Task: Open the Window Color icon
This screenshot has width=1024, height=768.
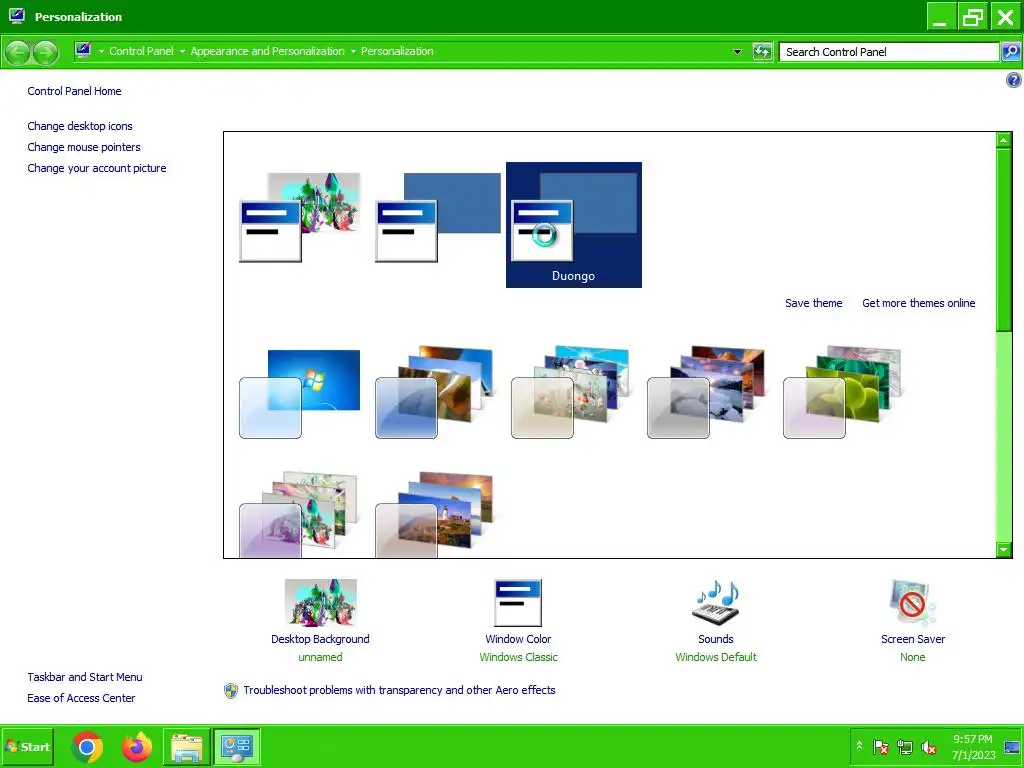Action: [x=518, y=603]
